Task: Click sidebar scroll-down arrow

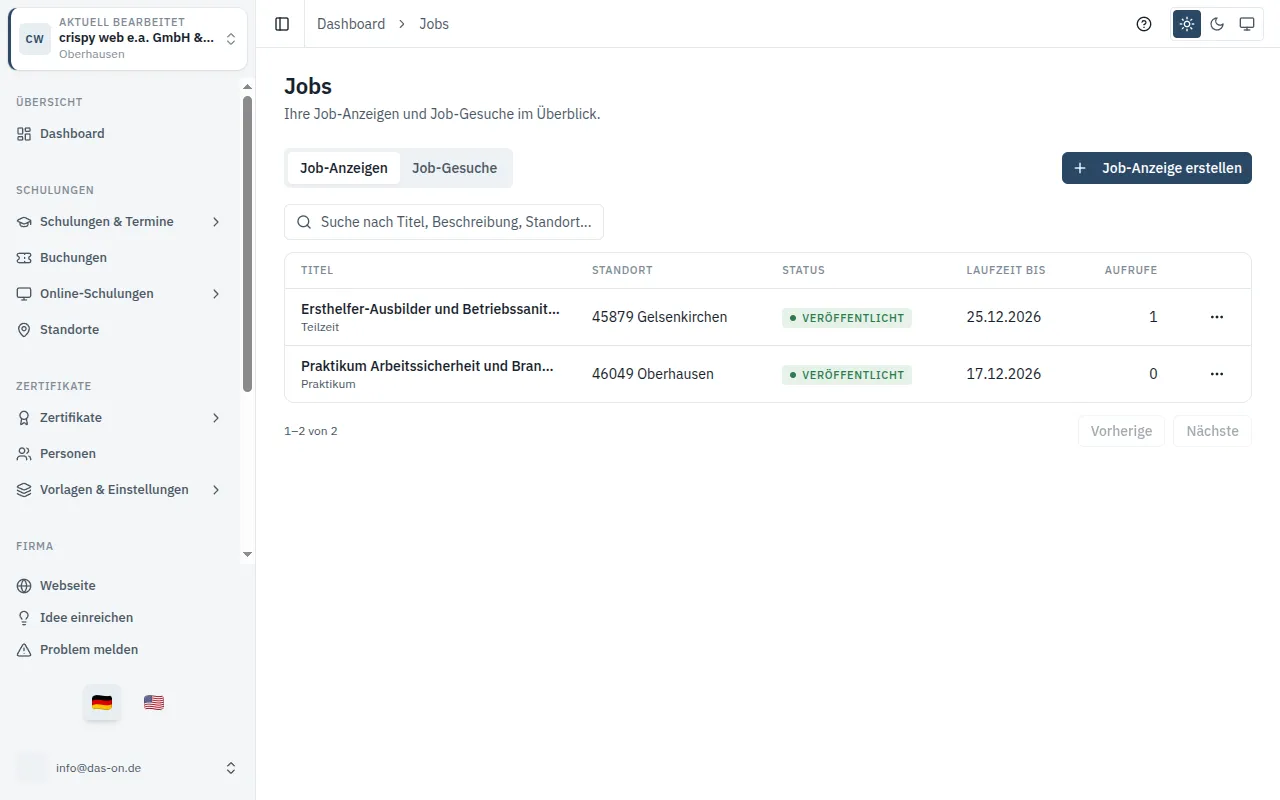Action: point(248,555)
